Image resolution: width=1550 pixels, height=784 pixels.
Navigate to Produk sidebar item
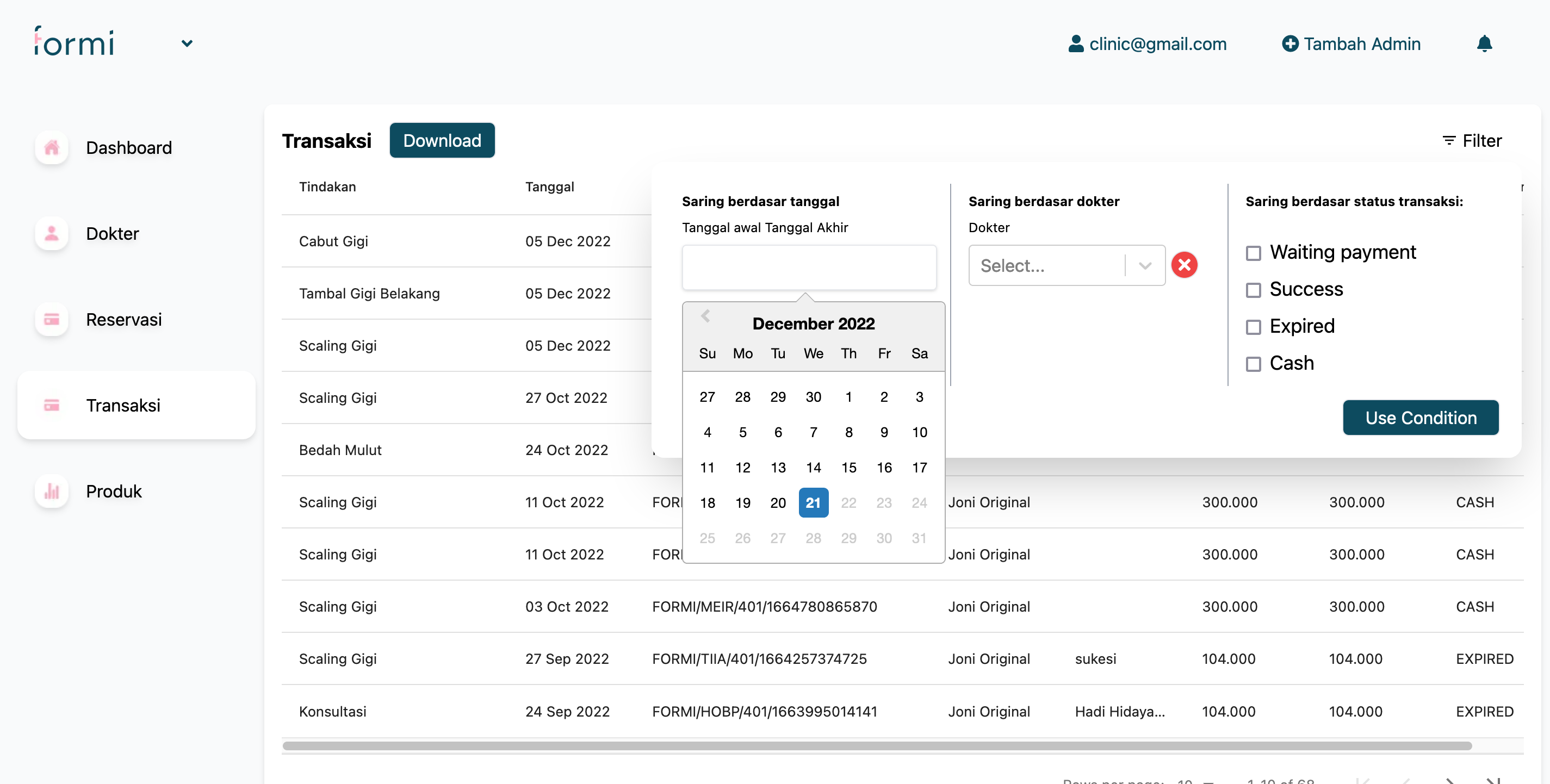pyautogui.click(x=114, y=491)
